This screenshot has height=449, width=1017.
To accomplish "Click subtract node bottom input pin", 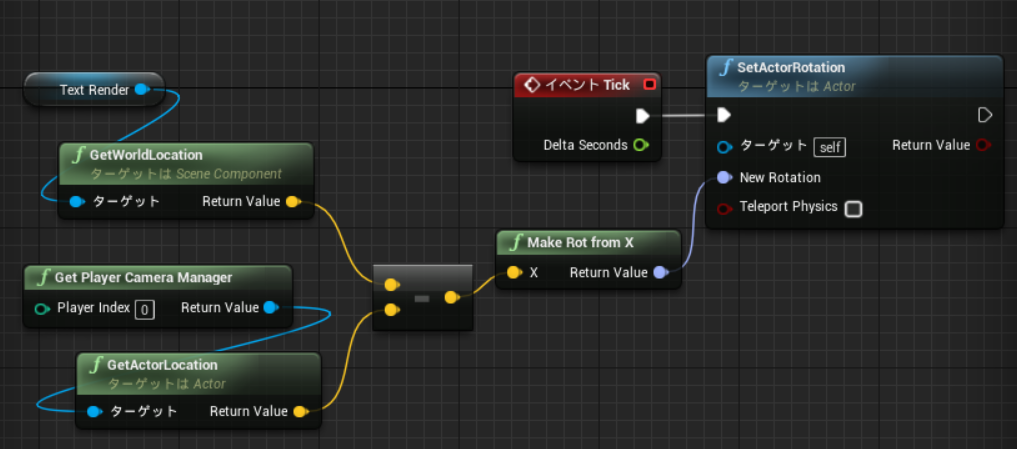I will (391, 310).
